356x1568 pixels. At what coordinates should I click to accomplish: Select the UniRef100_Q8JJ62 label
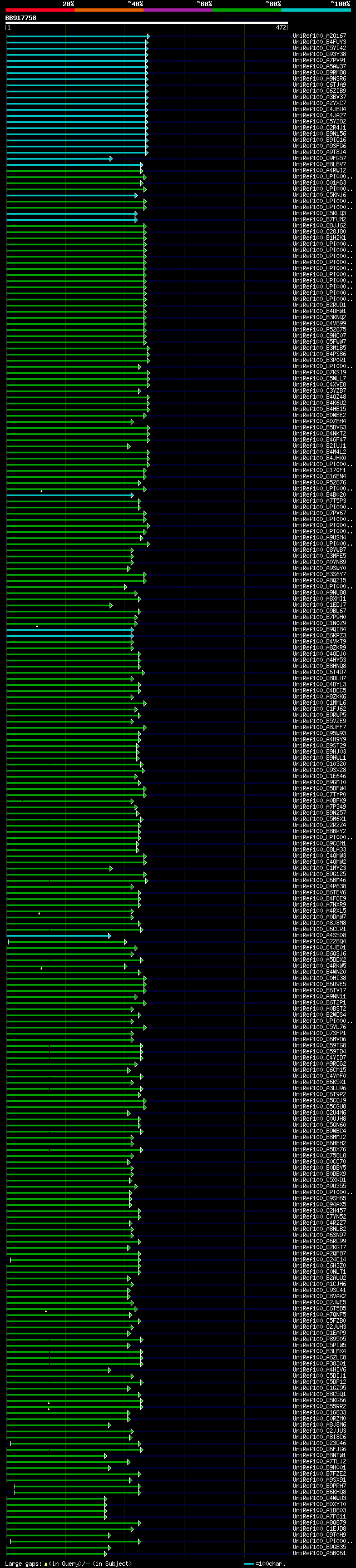tap(319, 225)
